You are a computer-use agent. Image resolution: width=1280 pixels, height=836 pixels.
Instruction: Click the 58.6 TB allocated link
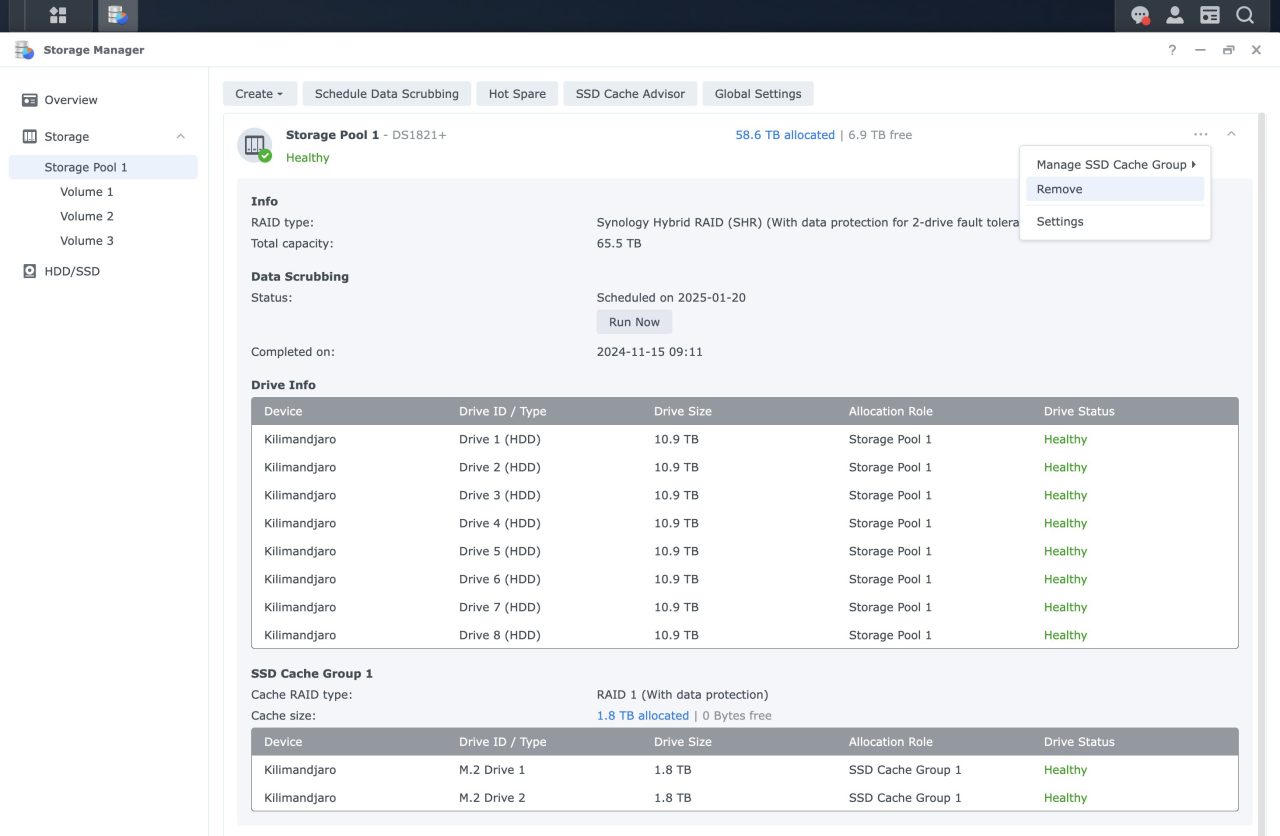785,135
